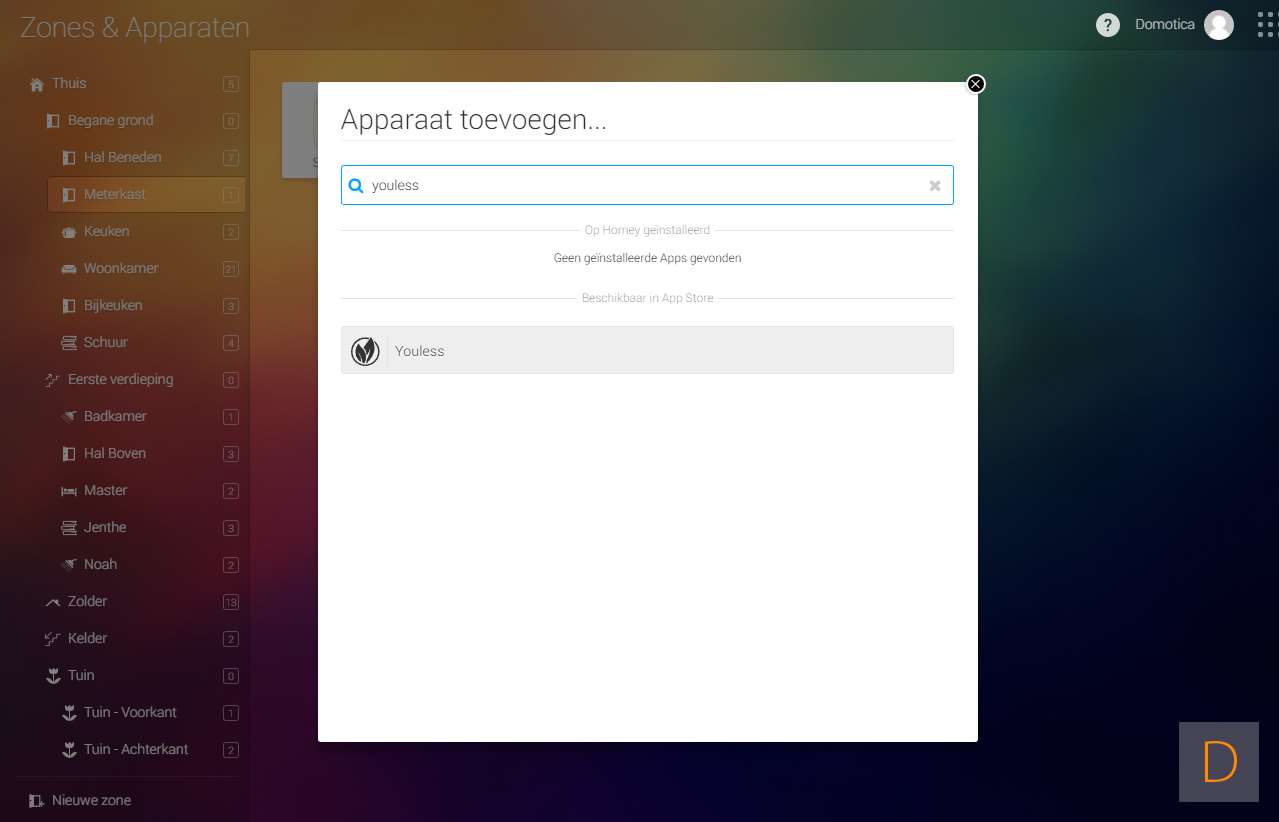Click the Zones & Apparaten page title
This screenshot has height=822, width=1279.
(135, 27)
